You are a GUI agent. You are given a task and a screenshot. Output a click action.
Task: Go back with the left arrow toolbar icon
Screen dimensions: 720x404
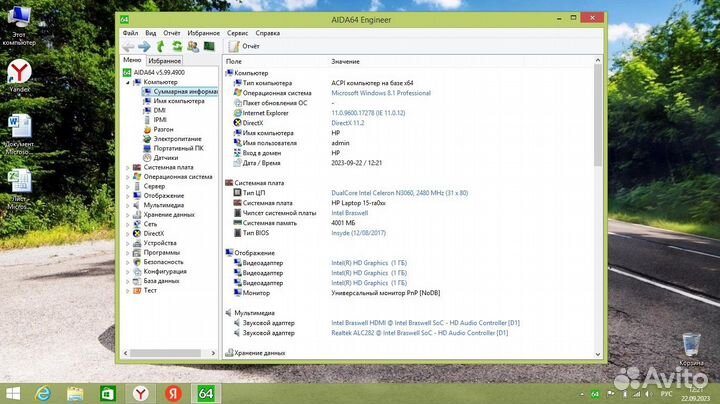[128, 46]
